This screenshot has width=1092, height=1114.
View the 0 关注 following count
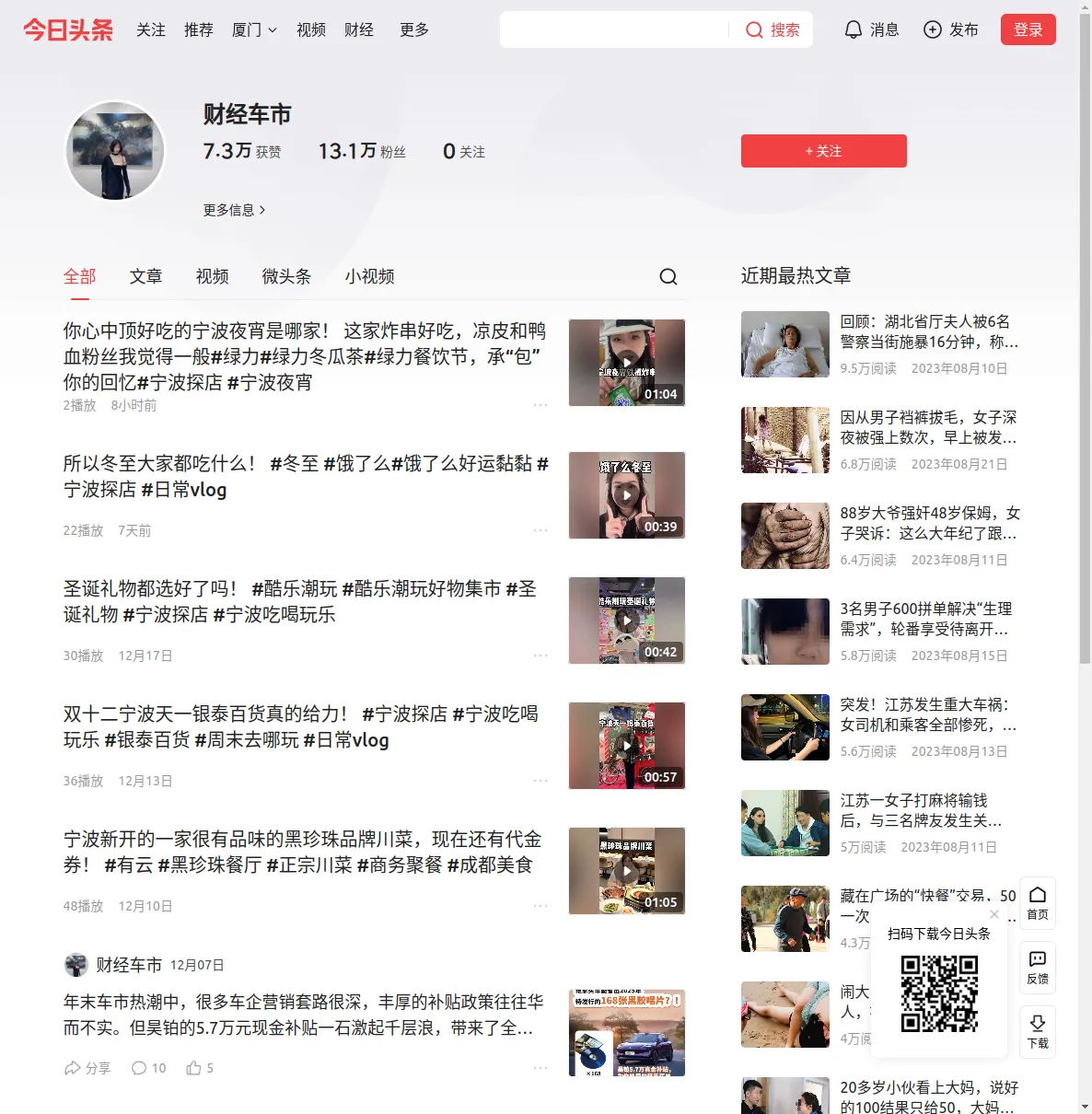pos(464,151)
